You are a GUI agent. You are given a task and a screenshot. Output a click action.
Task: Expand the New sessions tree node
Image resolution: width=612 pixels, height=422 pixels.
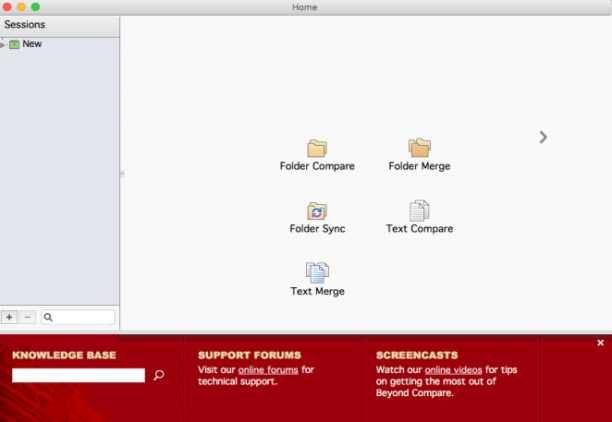[x=3, y=45]
